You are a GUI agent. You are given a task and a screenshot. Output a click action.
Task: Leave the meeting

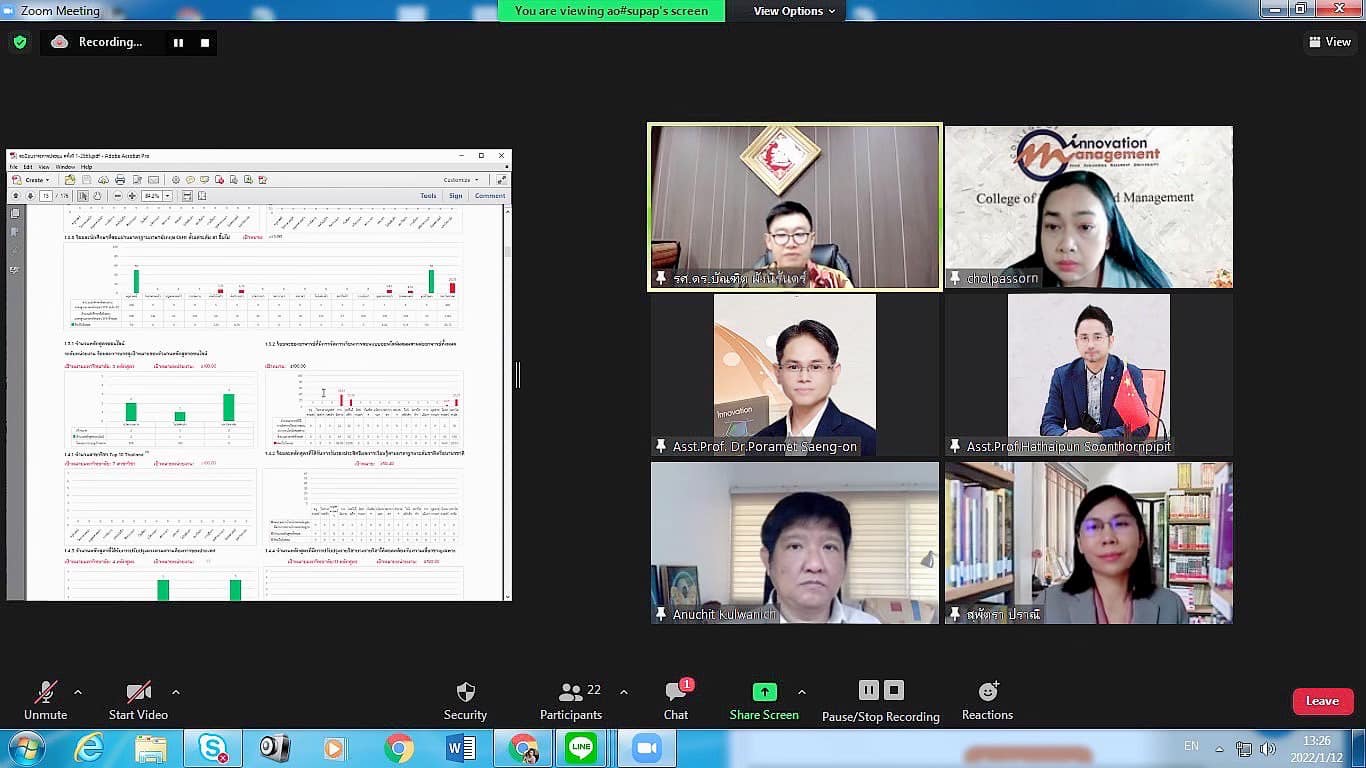coord(1322,701)
